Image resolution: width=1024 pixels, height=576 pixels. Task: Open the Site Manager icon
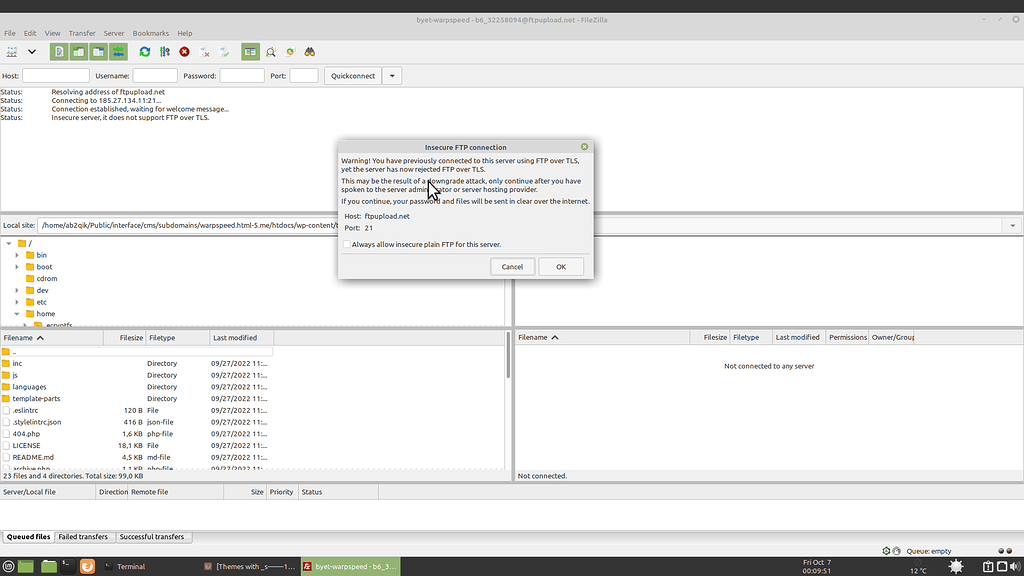(12, 51)
